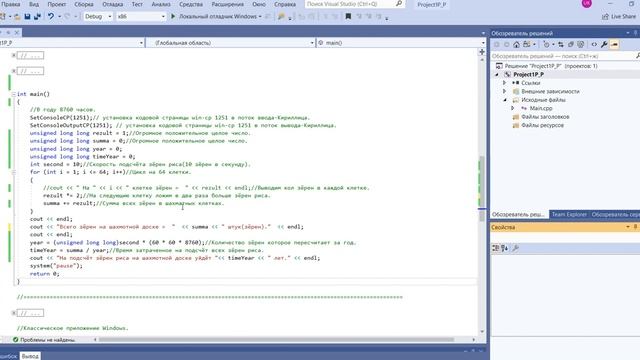Open the Тест menu
This screenshot has height=360, width=640.
[x=137, y=4]
